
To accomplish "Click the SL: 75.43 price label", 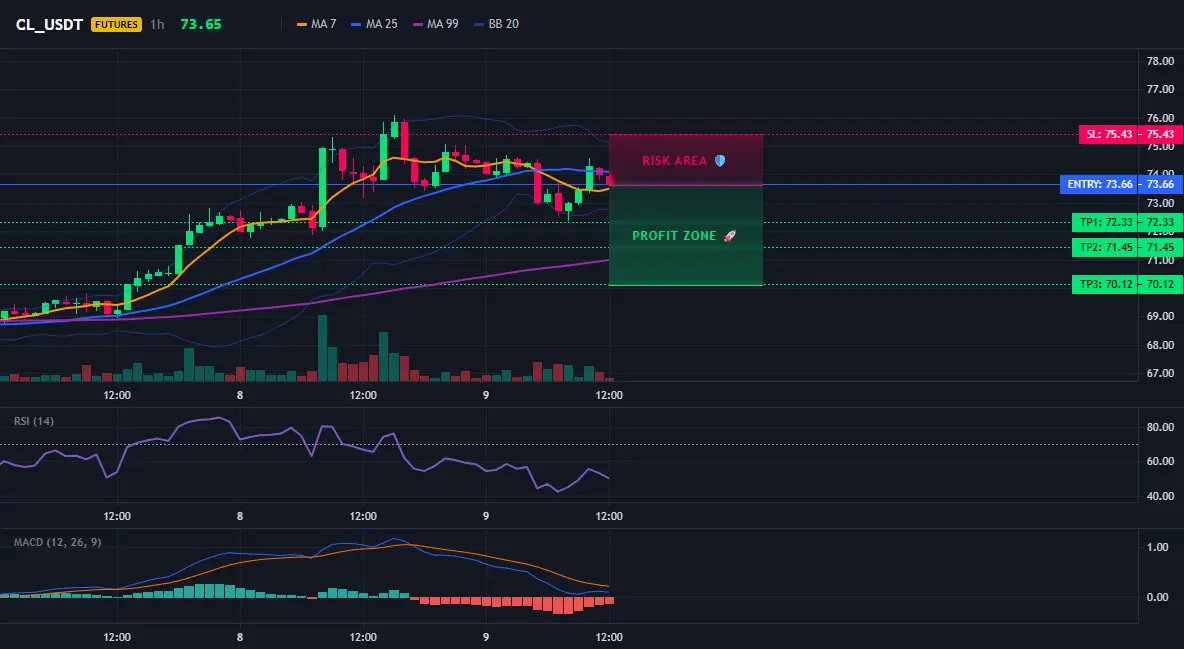I will (x=1109, y=134).
